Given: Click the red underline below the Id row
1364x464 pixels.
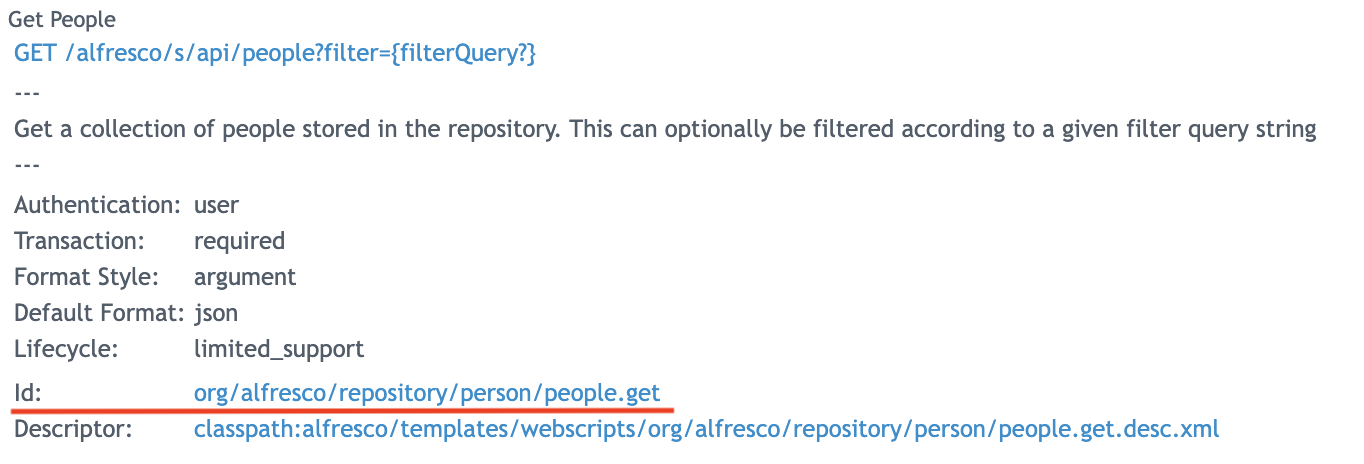Looking at the screenshot, I should click(344, 409).
